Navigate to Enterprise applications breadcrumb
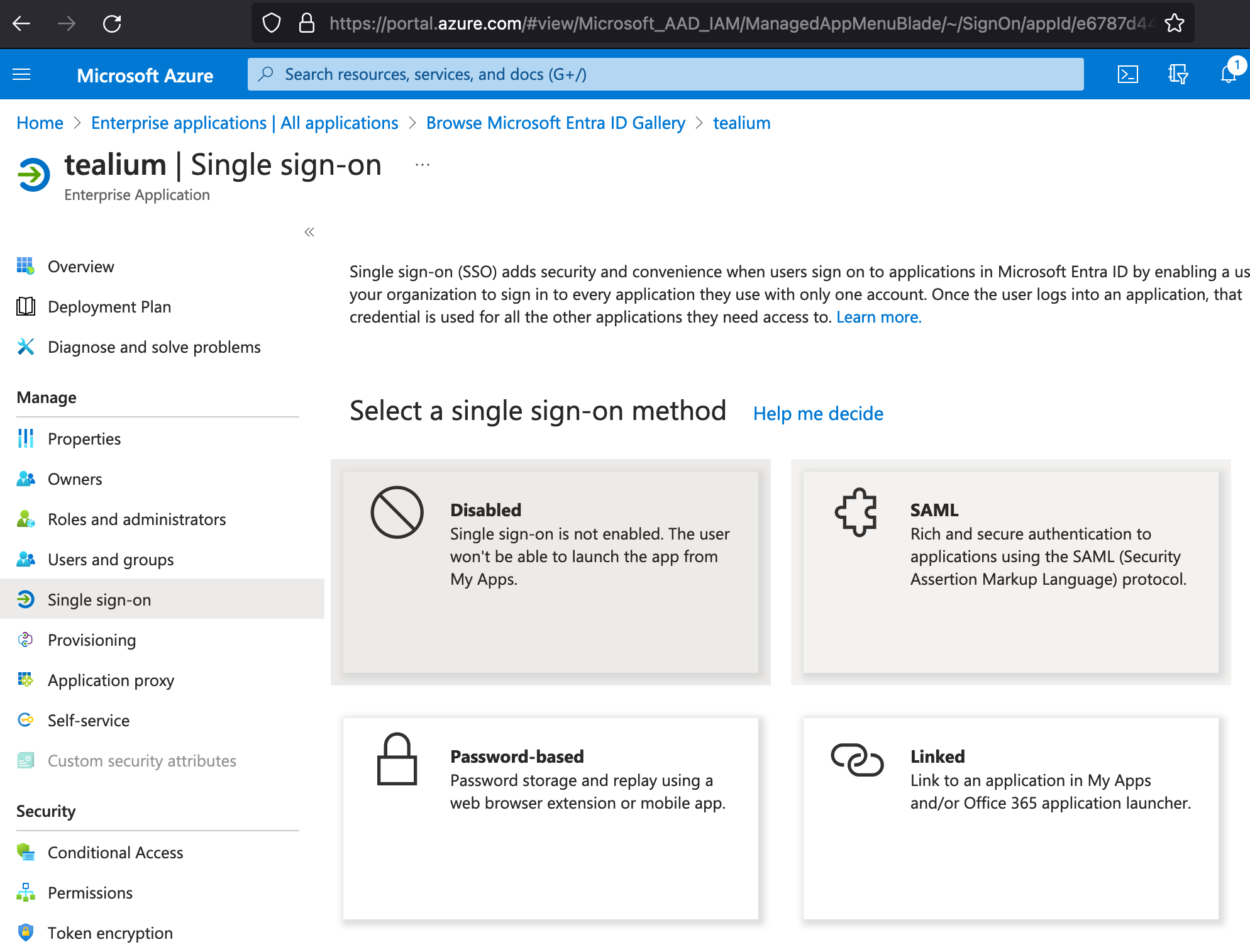1250x952 pixels. [x=245, y=123]
